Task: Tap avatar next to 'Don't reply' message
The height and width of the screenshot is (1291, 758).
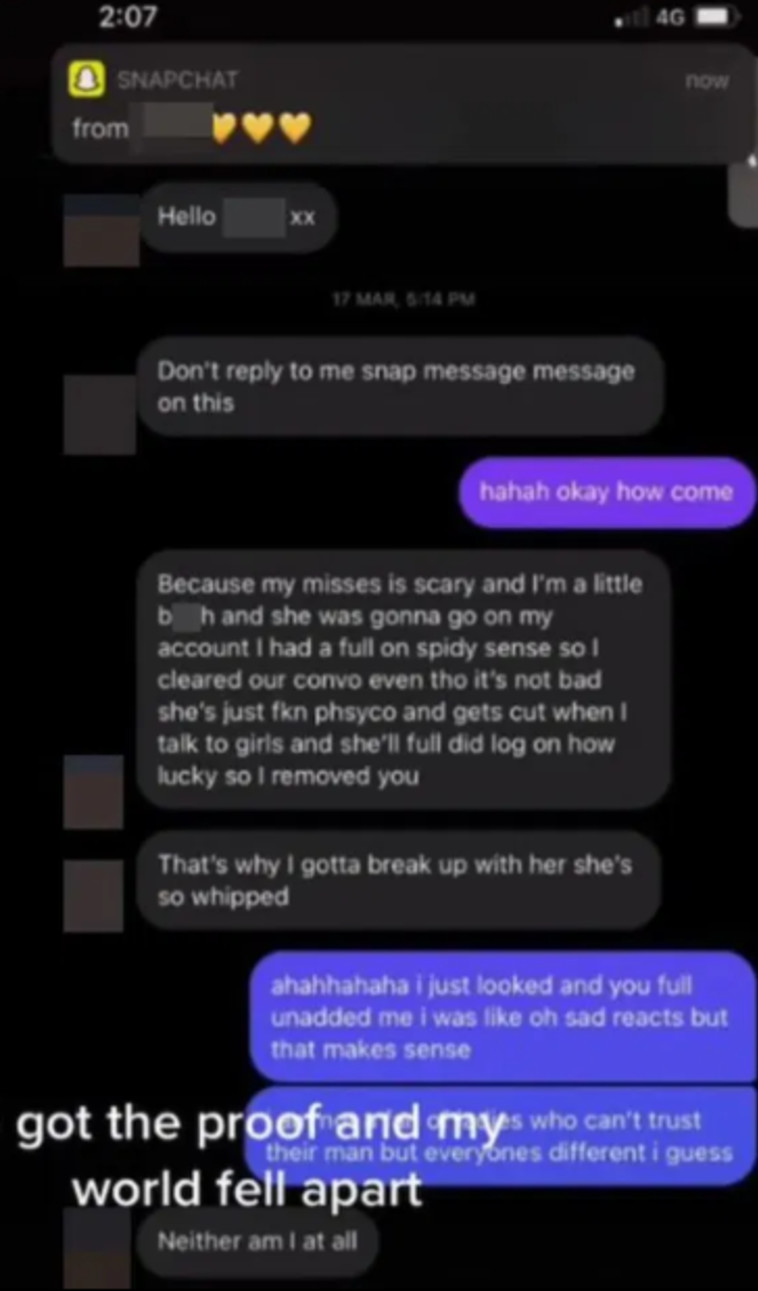Action: 99,414
